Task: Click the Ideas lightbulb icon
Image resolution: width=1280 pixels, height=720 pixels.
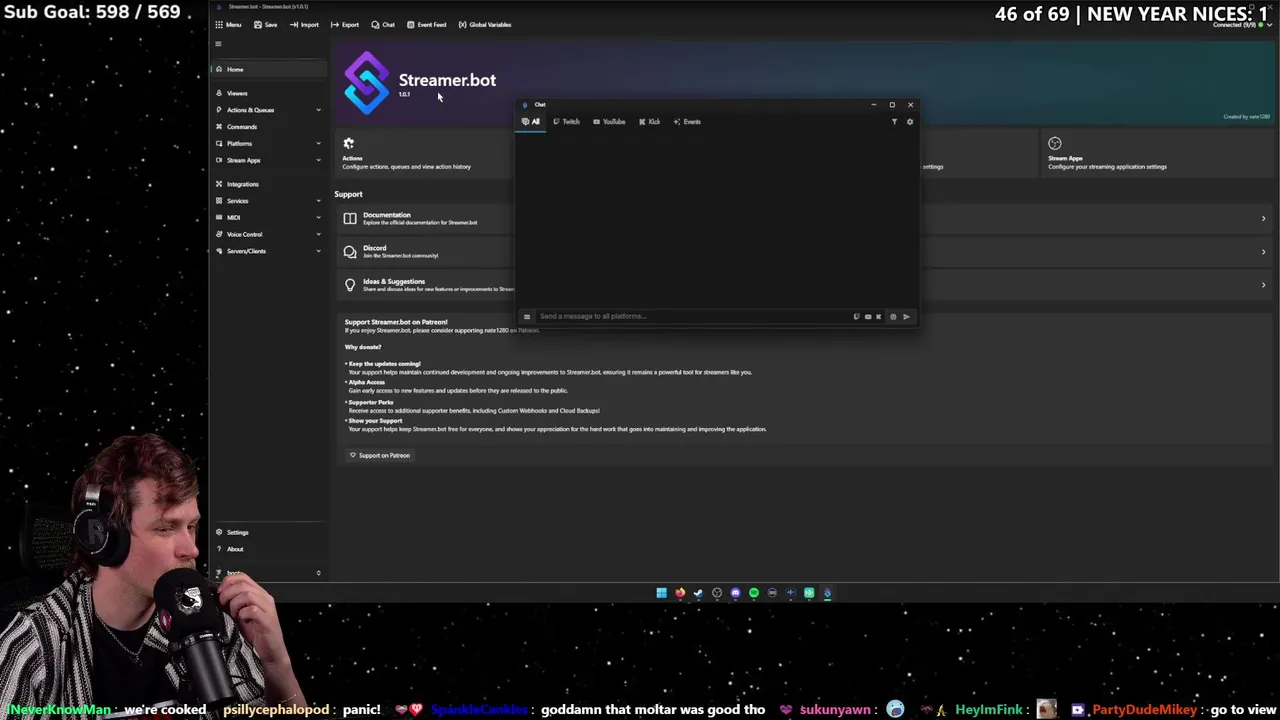Action: [350, 285]
